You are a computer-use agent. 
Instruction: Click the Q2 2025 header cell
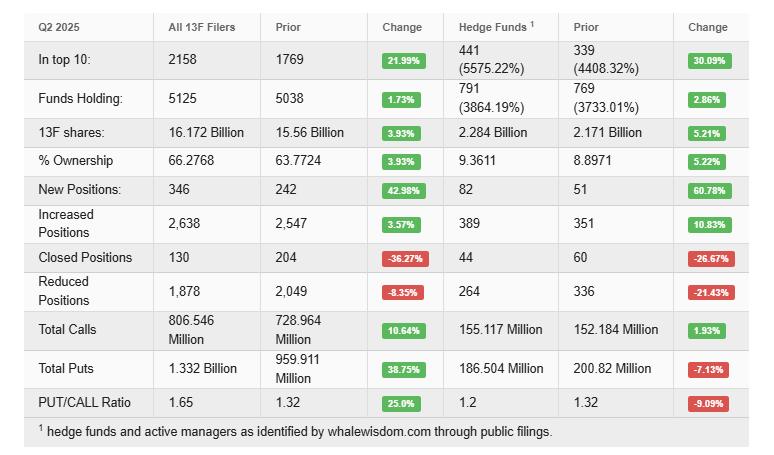pyautogui.click(x=60, y=27)
